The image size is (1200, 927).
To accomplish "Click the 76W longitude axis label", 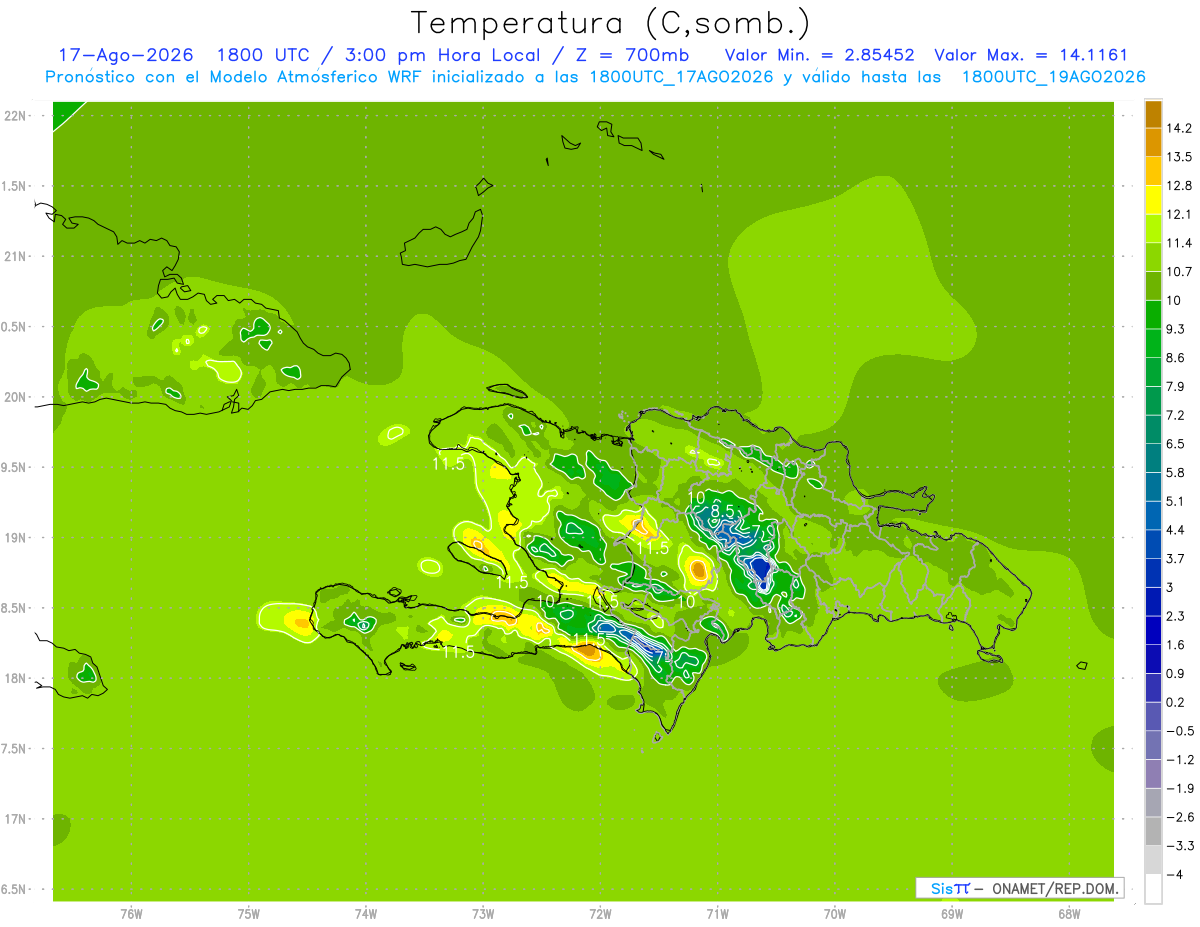I will click(131, 914).
